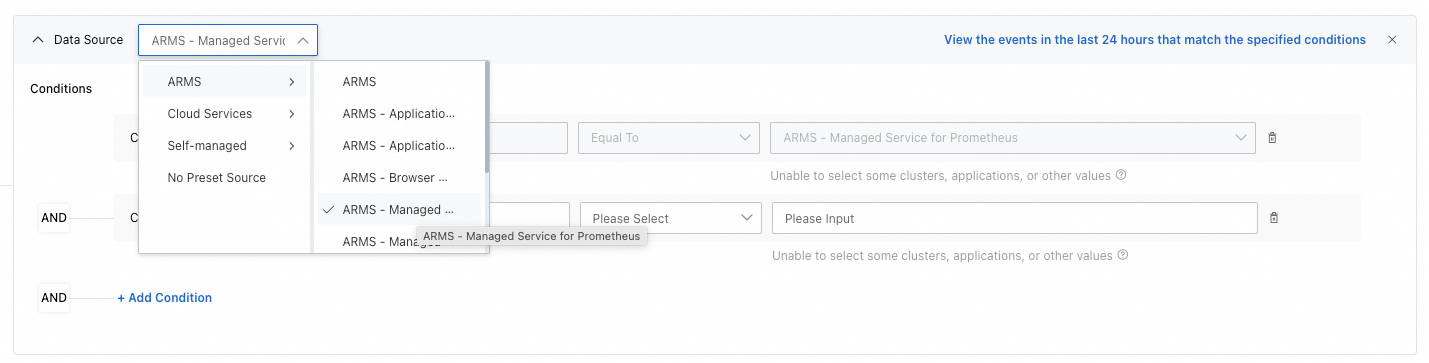Open the Please Select operator dropdown
This screenshot has height=363, width=1429.
pyautogui.click(x=670, y=218)
